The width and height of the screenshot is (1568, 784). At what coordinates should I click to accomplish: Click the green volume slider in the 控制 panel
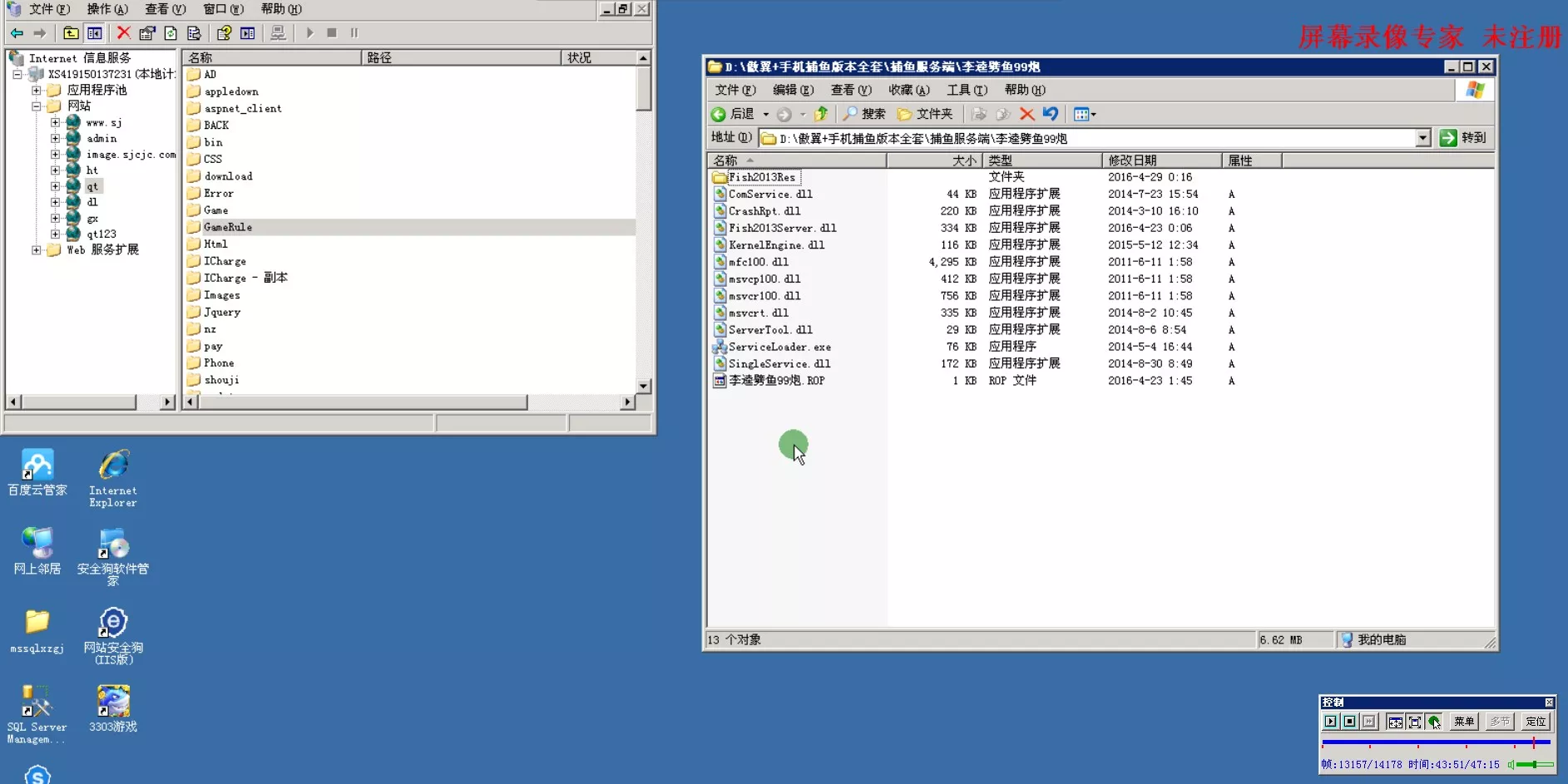[x=1534, y=764]
